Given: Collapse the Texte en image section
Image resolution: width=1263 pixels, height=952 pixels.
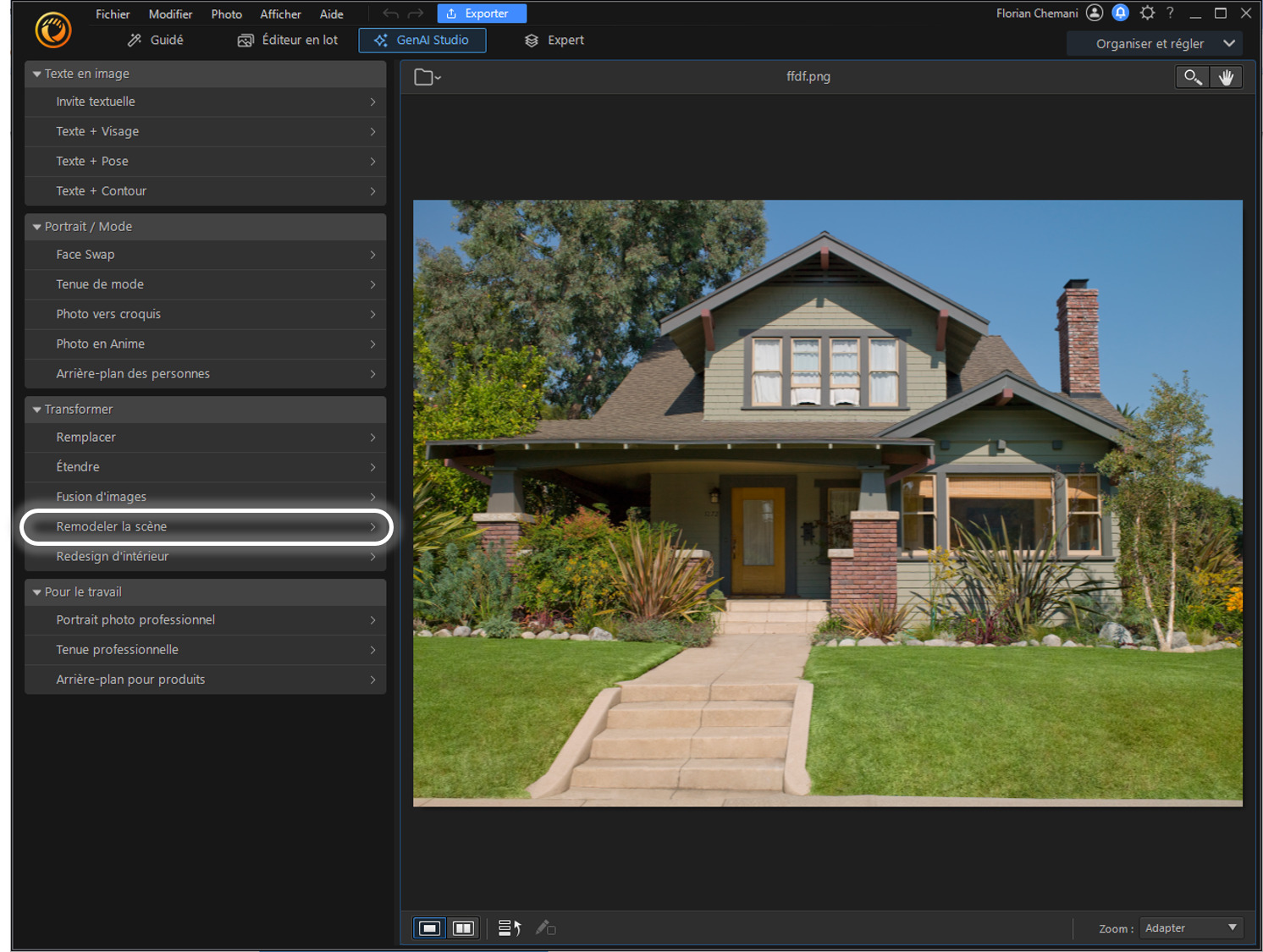Looking at the screenshot, I should pyautogui.click(x=37, y=74).
